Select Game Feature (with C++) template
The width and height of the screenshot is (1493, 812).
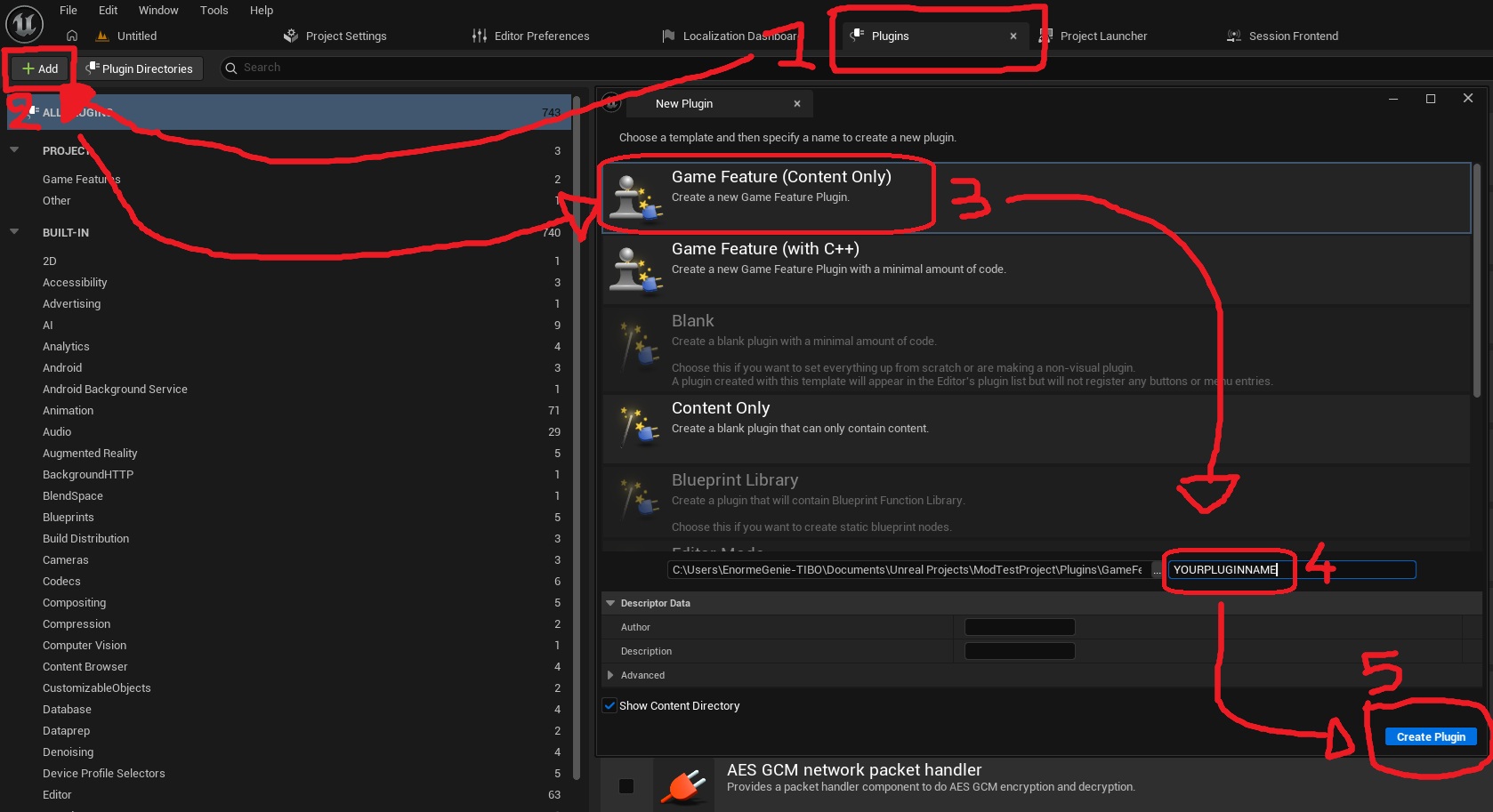[x=1037, y=269]
